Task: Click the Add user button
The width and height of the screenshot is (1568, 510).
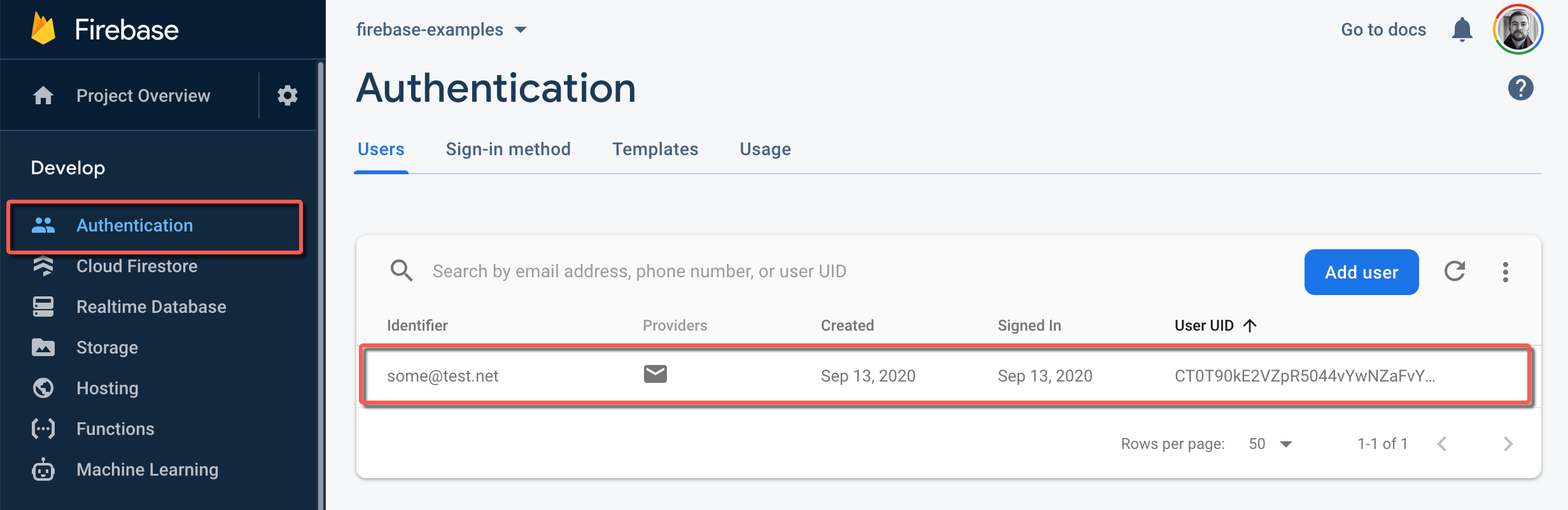Action: (1361, 272)
